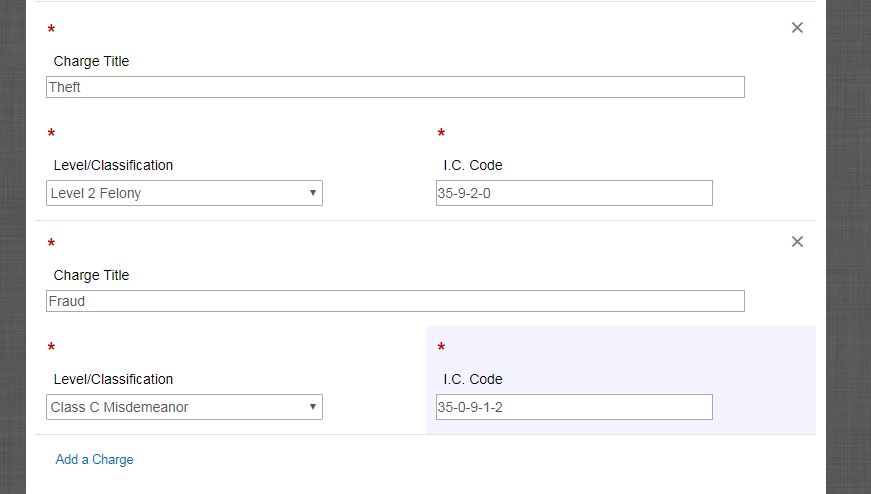The width and height of the screenshot is (871, 494).
Task: Click the Charge Title field containing Theft
Action: pyautogui.click(x=395, y=87)
